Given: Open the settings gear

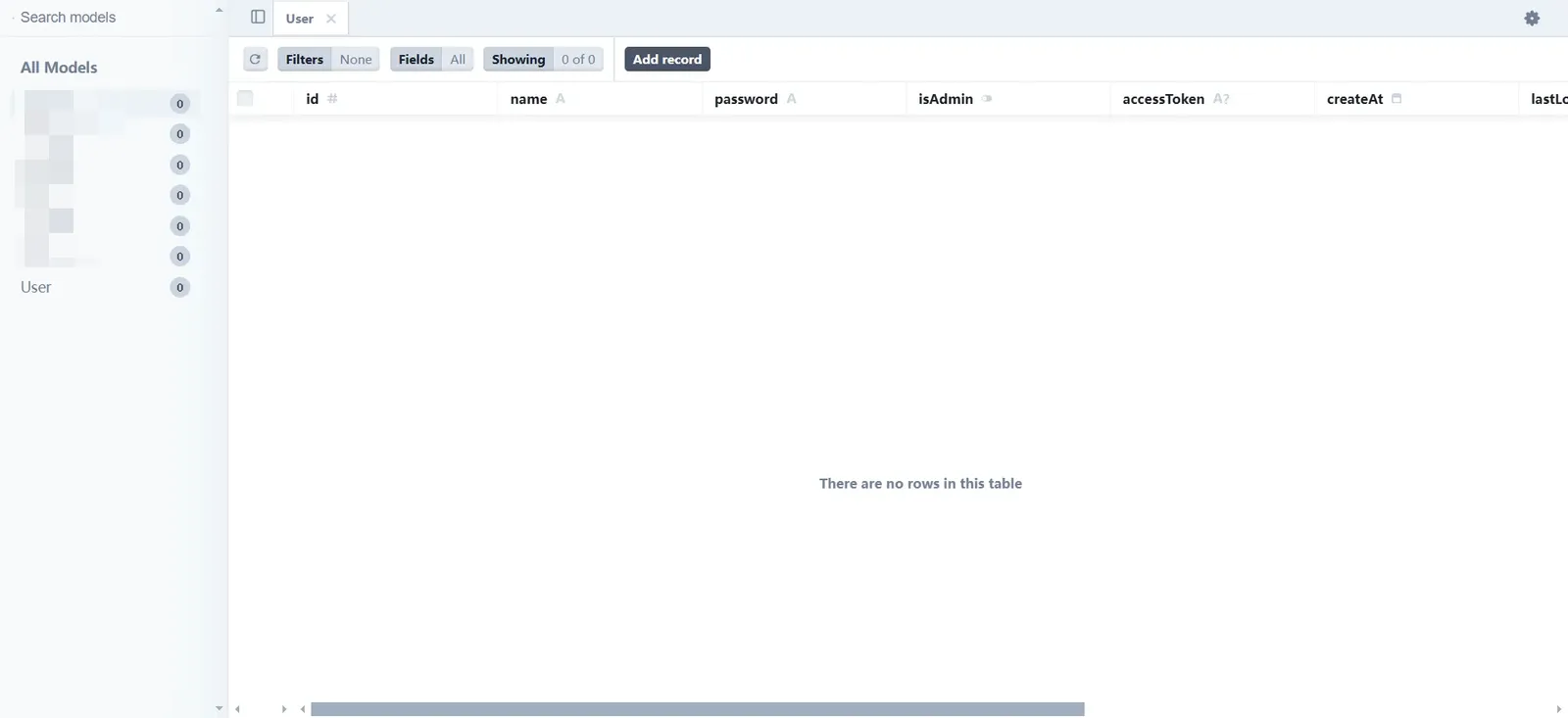Looking at the screenshot, I should 1532,19.
